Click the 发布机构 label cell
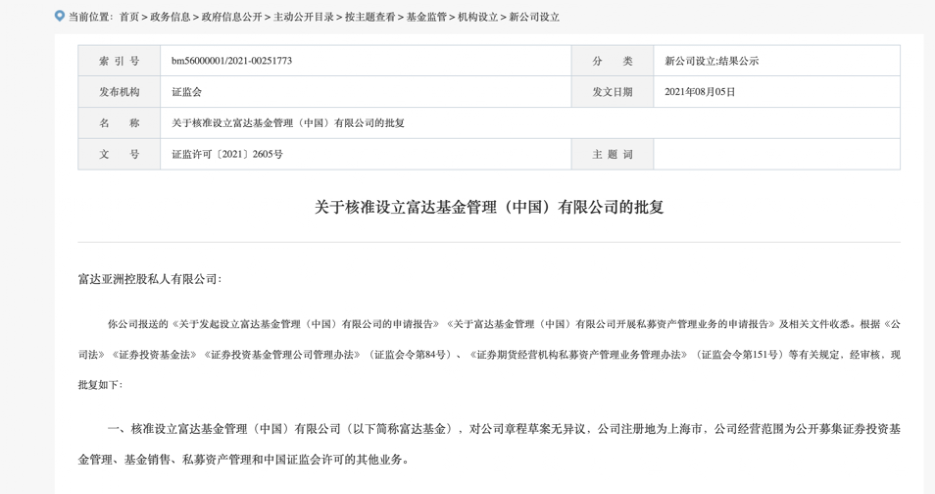The image size is (935, 494). point(119,92)
